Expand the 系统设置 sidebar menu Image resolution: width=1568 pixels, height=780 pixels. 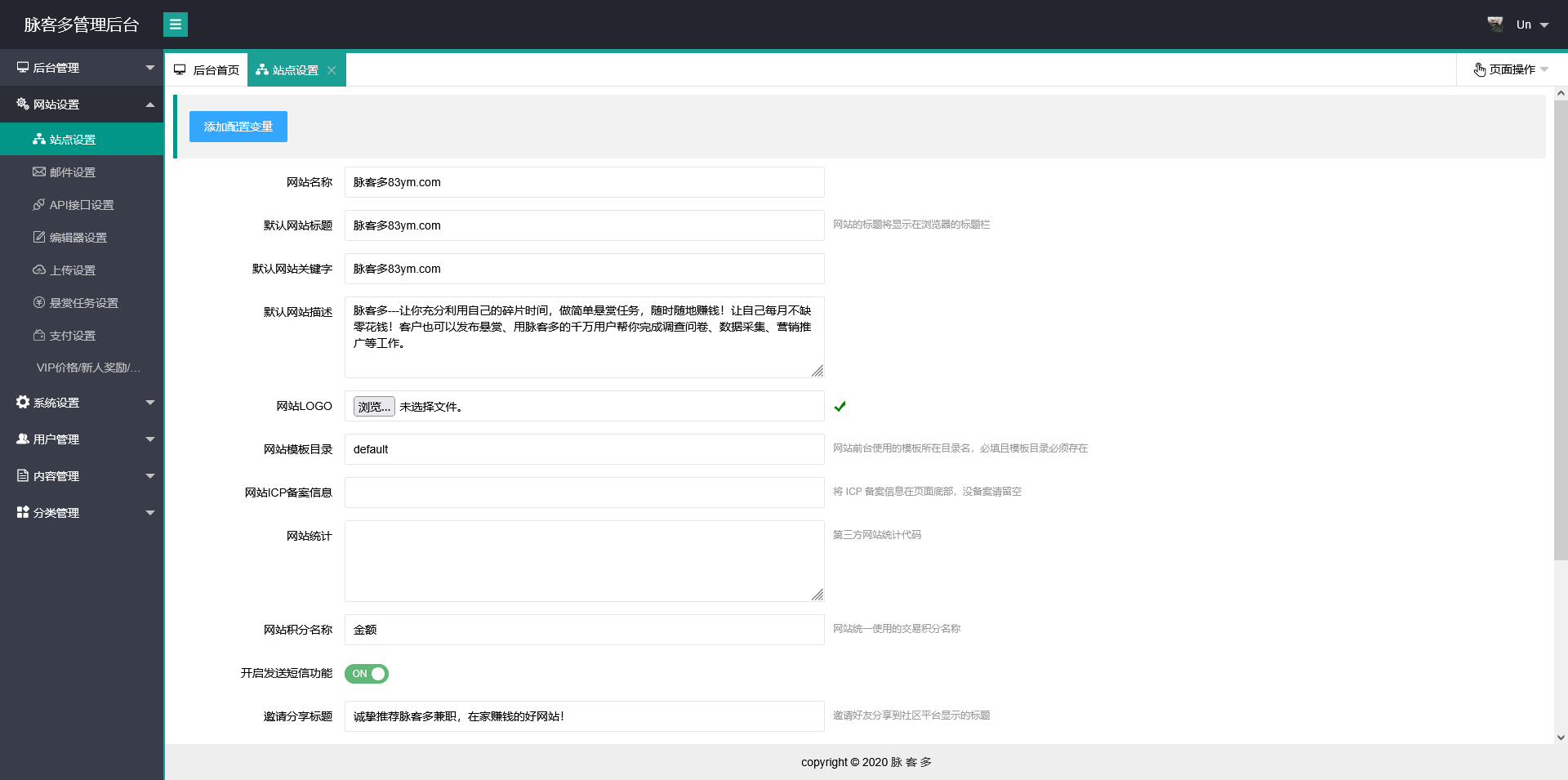(x=82, y=403)
